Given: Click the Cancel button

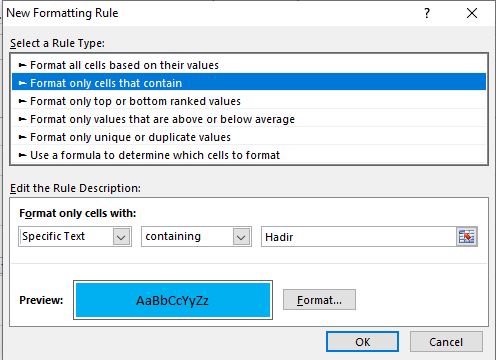Looking at the screenshot, I should click(x=446, y=342).
